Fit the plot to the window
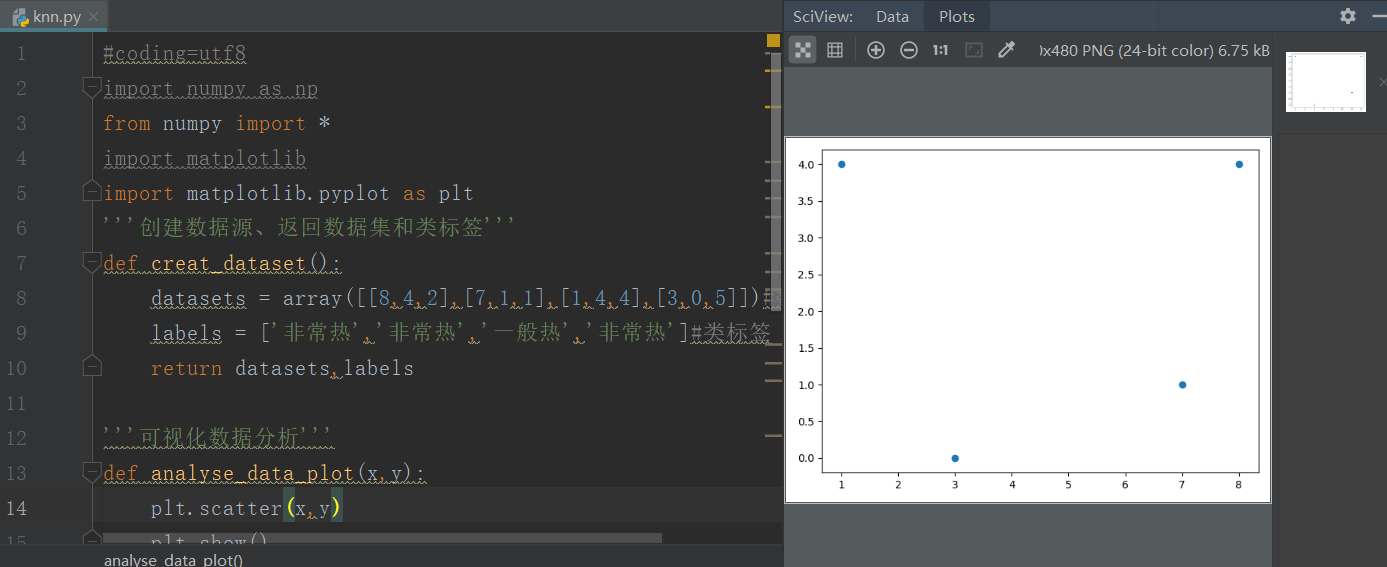The width and height of the screenshot is (1387, 567). pos(974,50)
